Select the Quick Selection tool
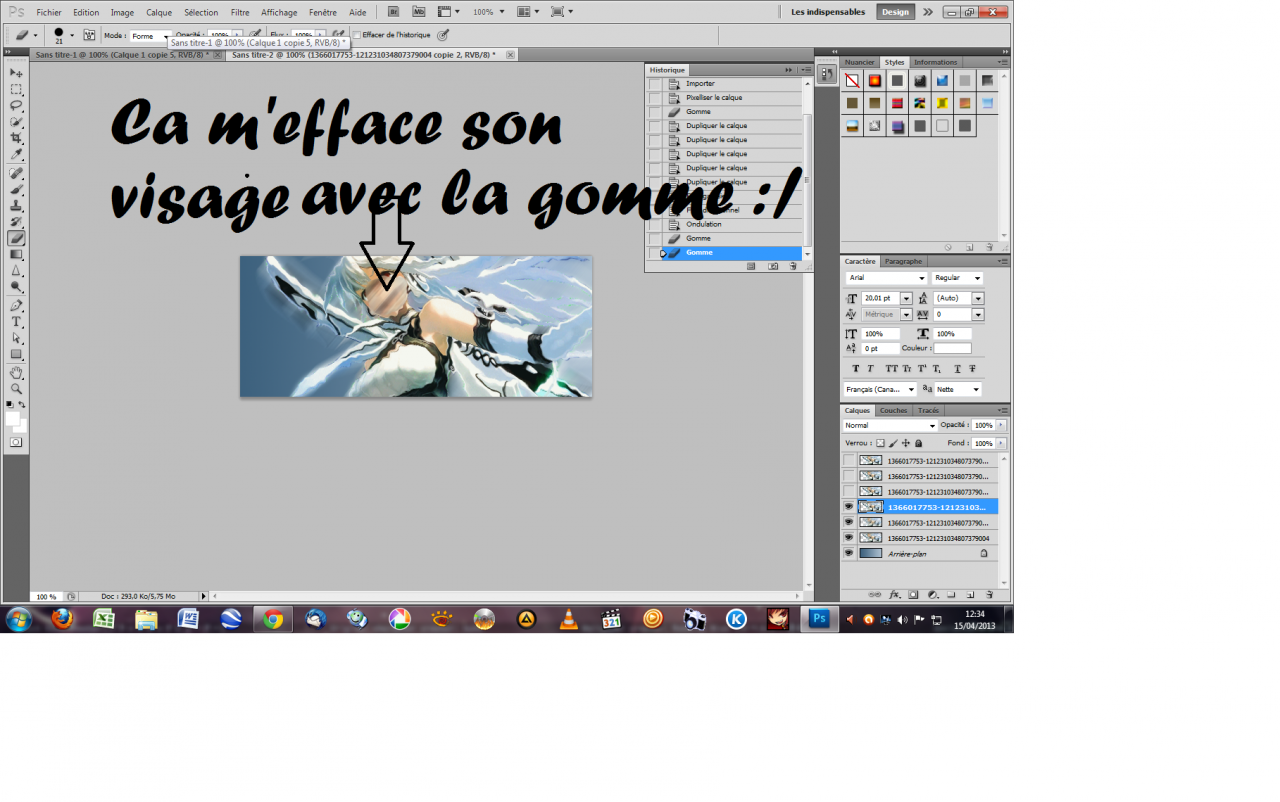The image size is (1280, 802). (x=16, y=121)
